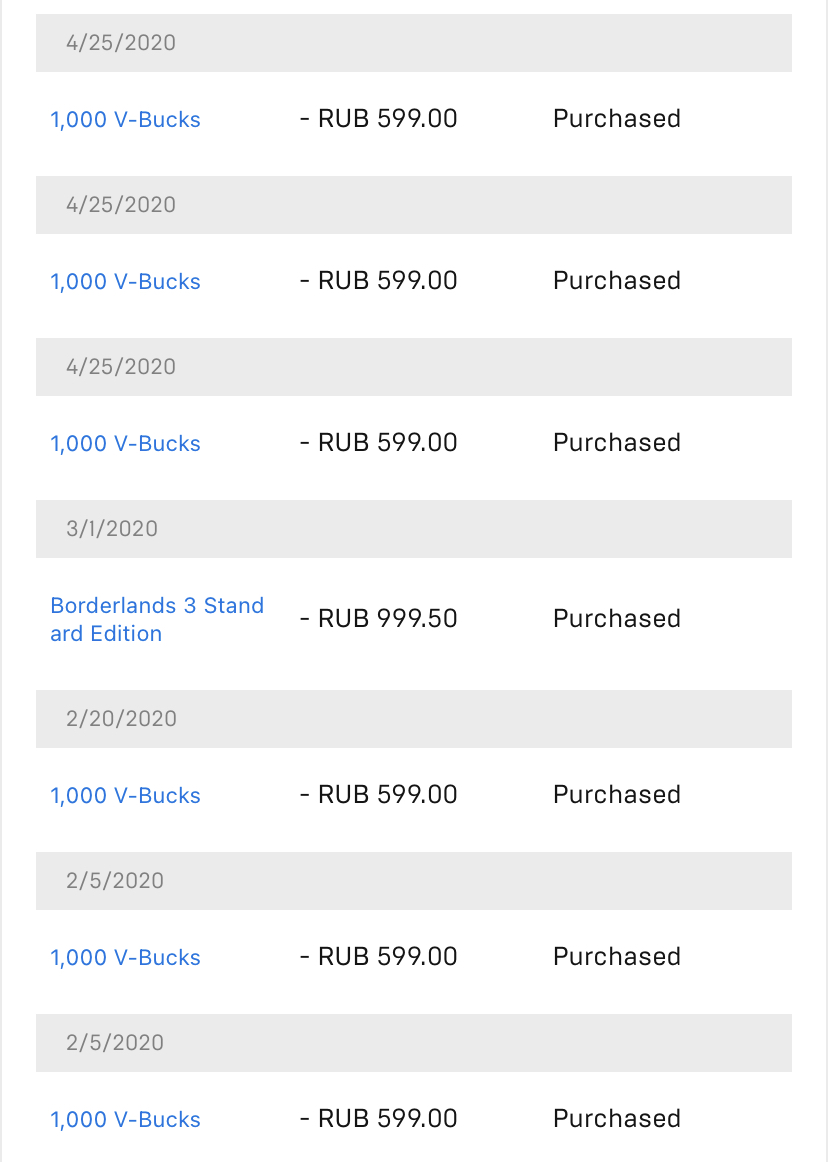Select the 3/1/2020 date header
The width and height of the screenshot is (828, 1162).
(414, 528)
